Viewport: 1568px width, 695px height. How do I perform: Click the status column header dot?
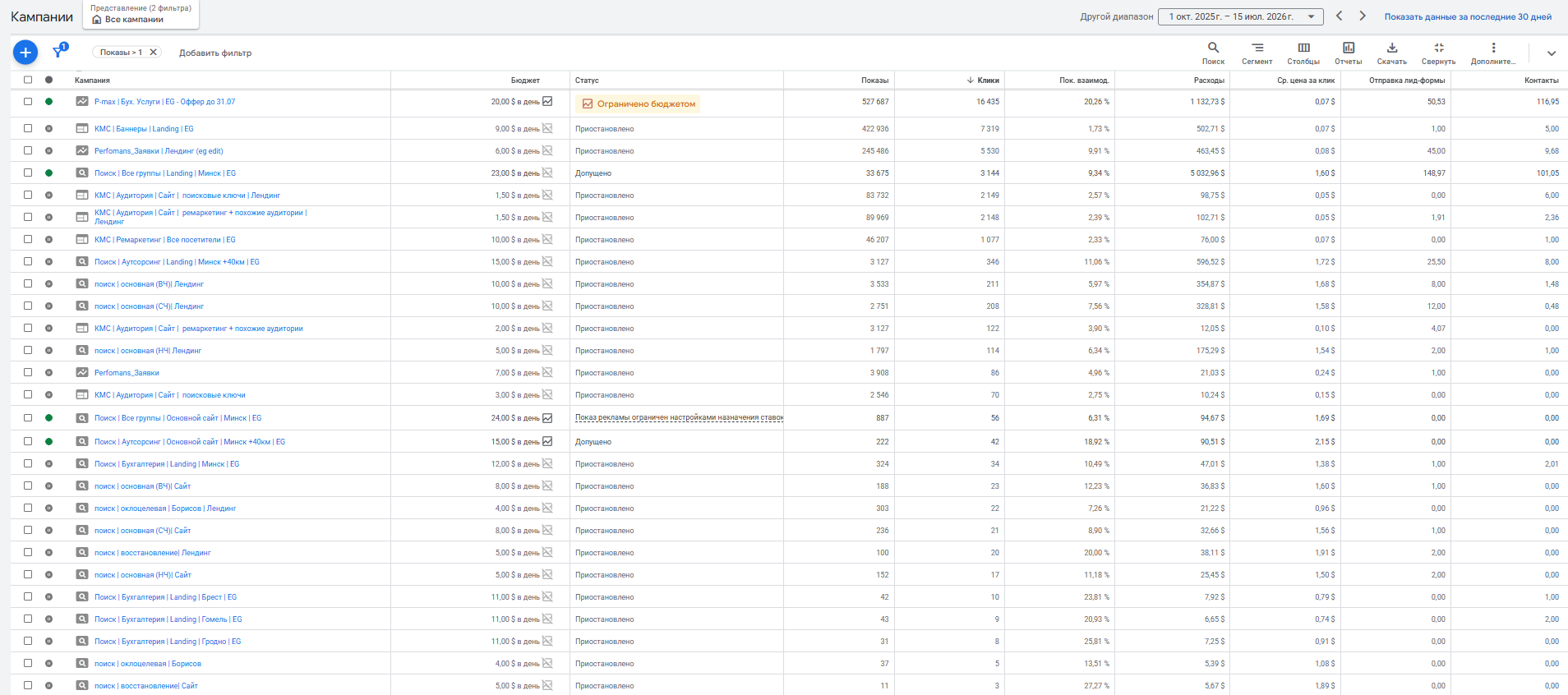point(48,80)
